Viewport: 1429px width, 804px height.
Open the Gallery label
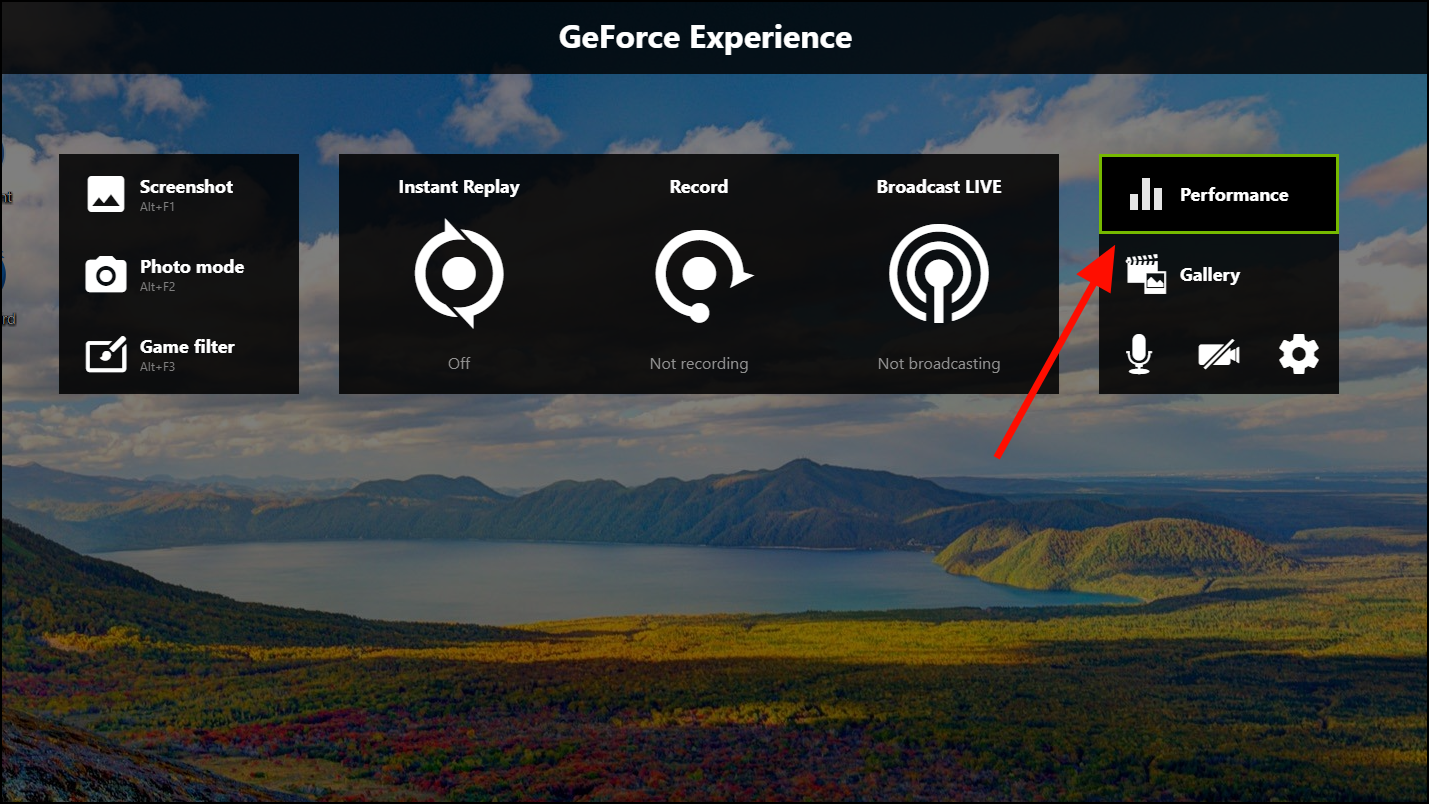1210,275
